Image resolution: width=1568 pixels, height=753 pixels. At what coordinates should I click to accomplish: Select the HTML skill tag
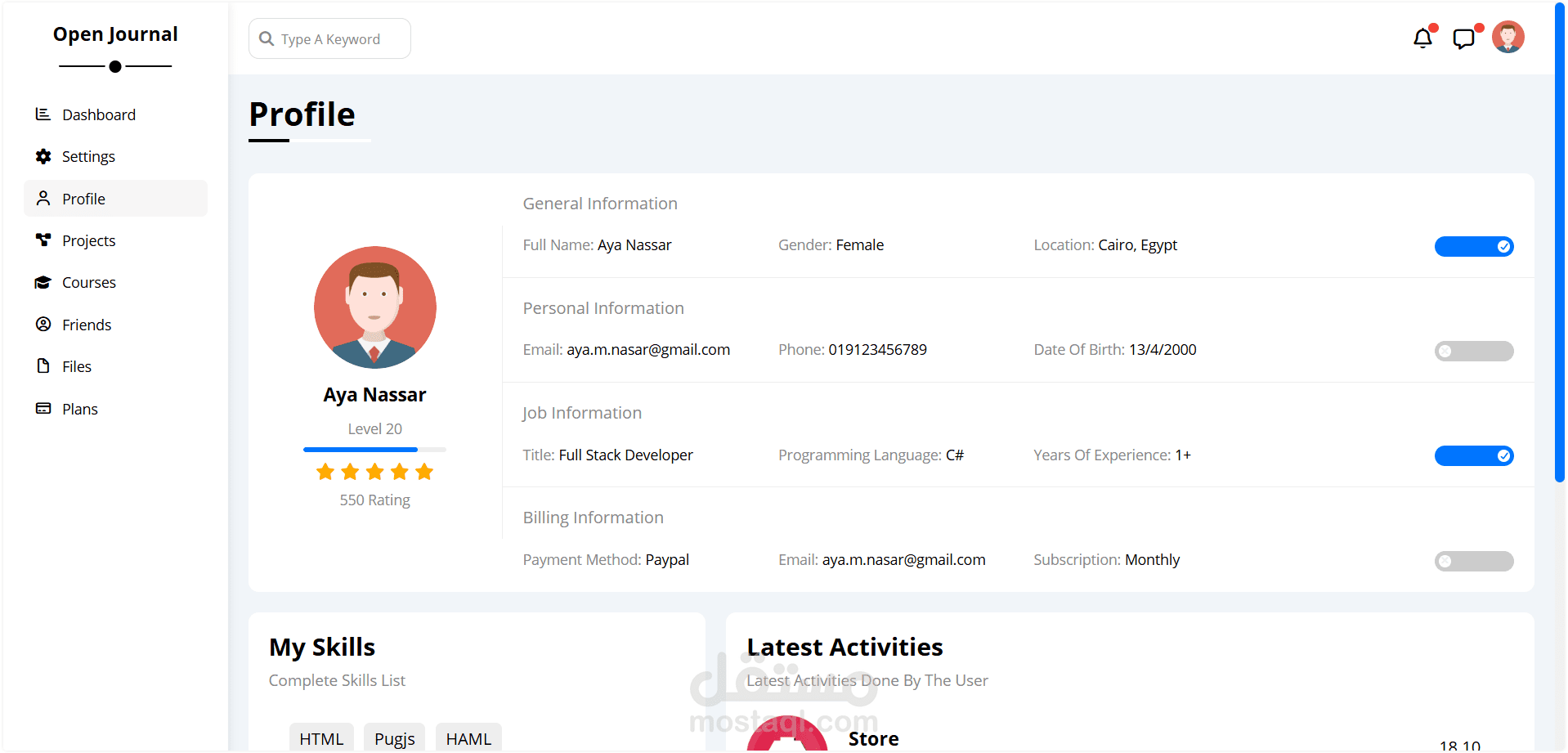[x=321, y=738]
